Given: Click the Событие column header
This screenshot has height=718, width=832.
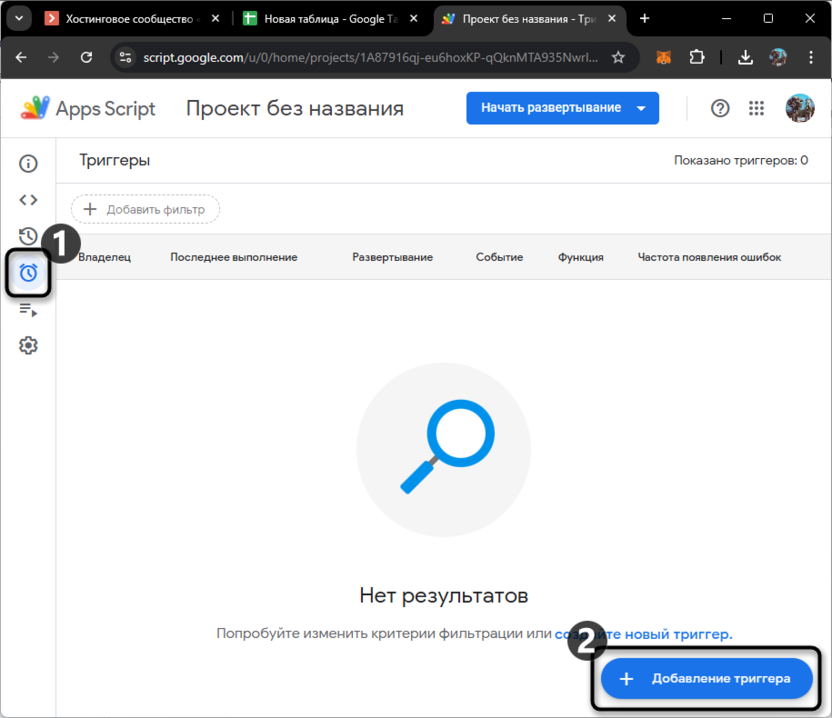Looking at the screenshot, I should click(x=499, y=257).
